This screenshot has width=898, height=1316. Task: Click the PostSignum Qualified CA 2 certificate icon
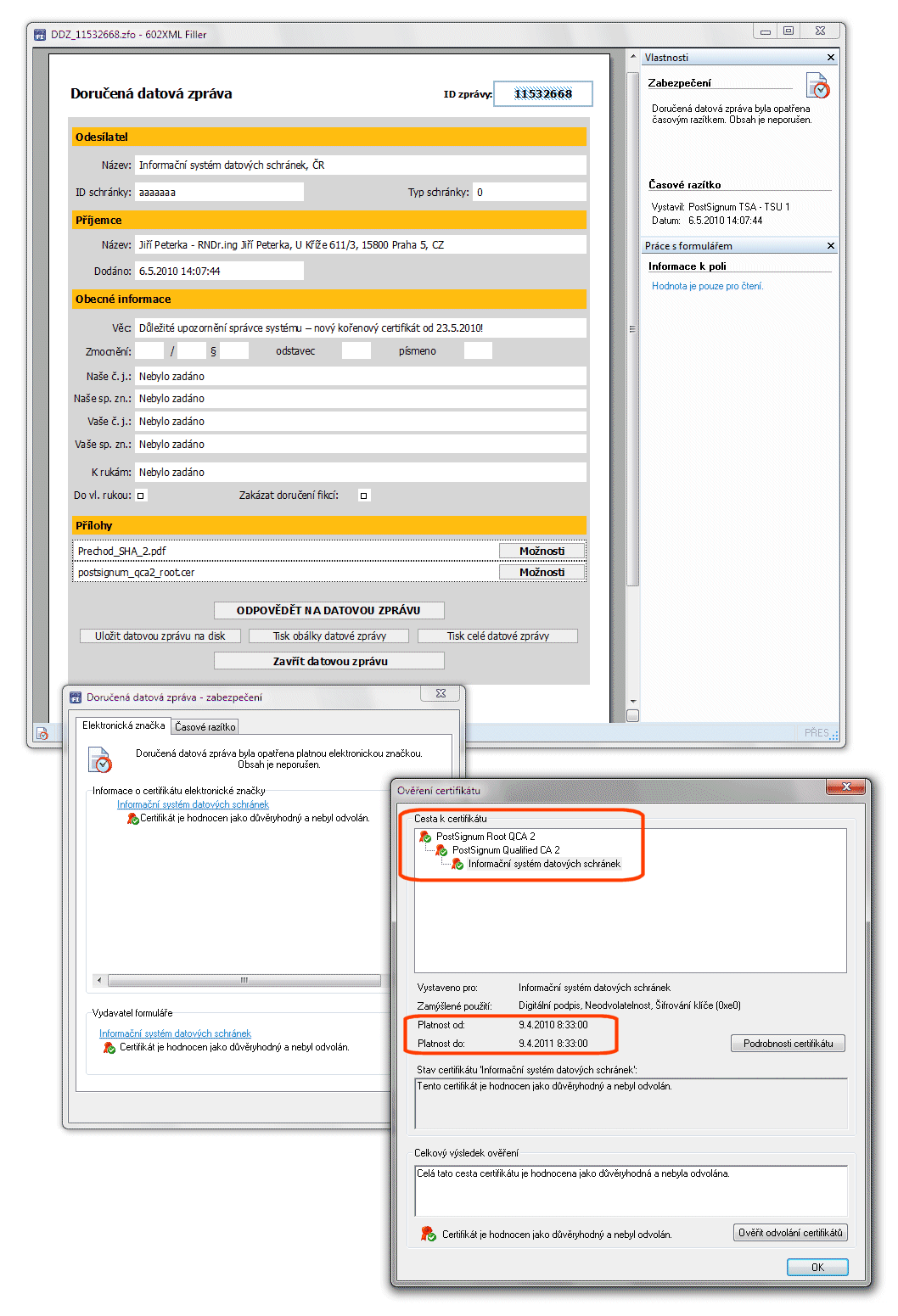(x=442, y=850)
